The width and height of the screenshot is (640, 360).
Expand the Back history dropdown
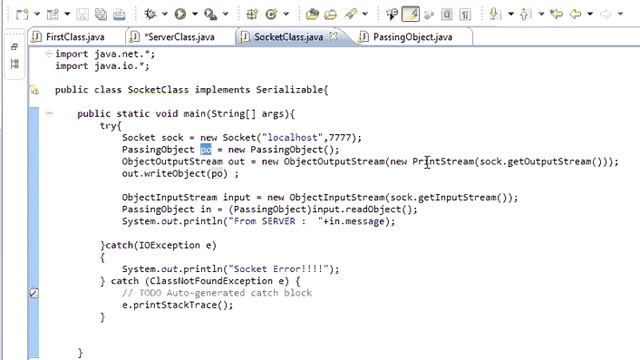590,14
